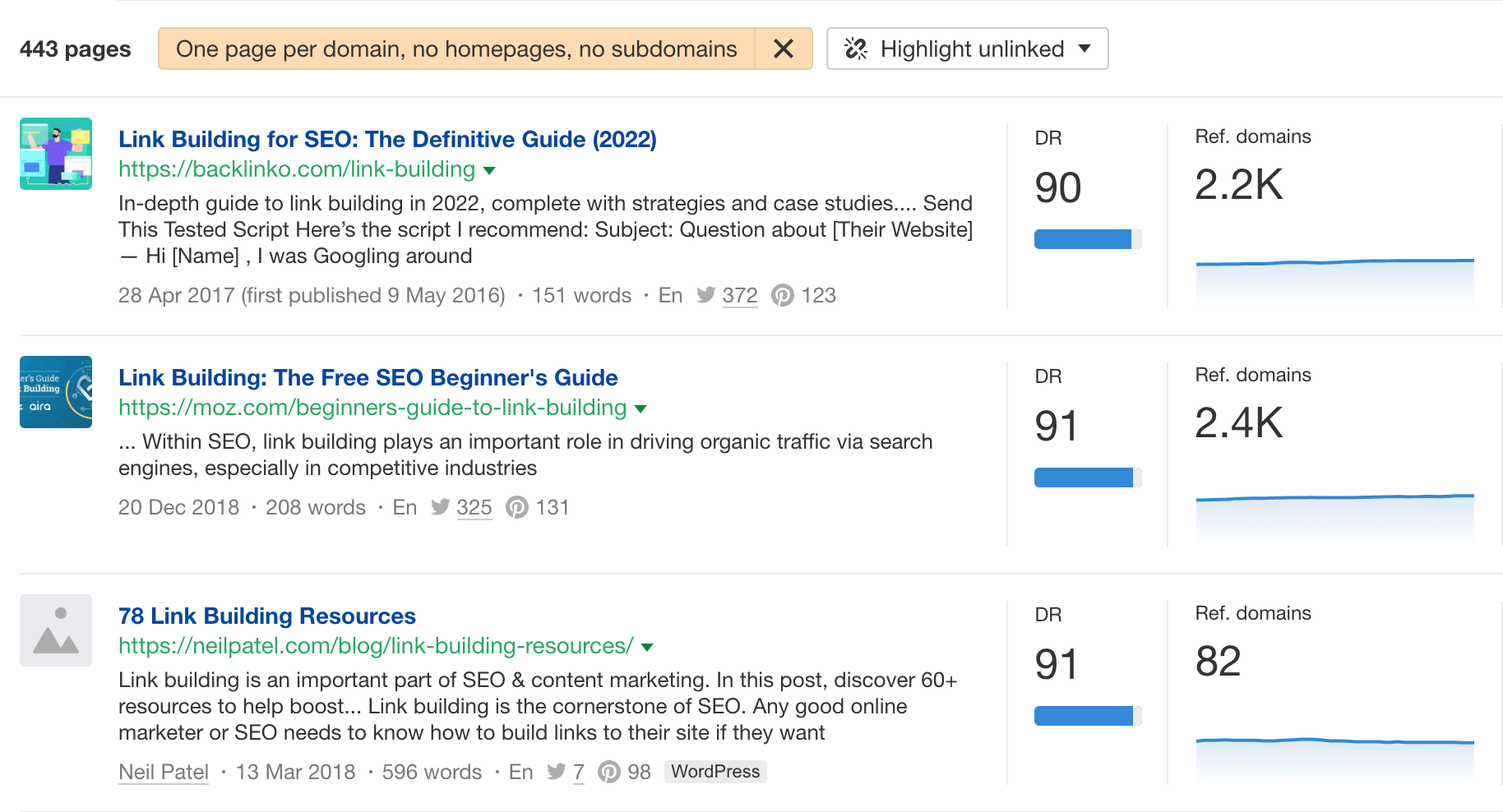Click the 2.4K ref. domains value
This screenshot has height=812, width=1503.
(1239, 423)
